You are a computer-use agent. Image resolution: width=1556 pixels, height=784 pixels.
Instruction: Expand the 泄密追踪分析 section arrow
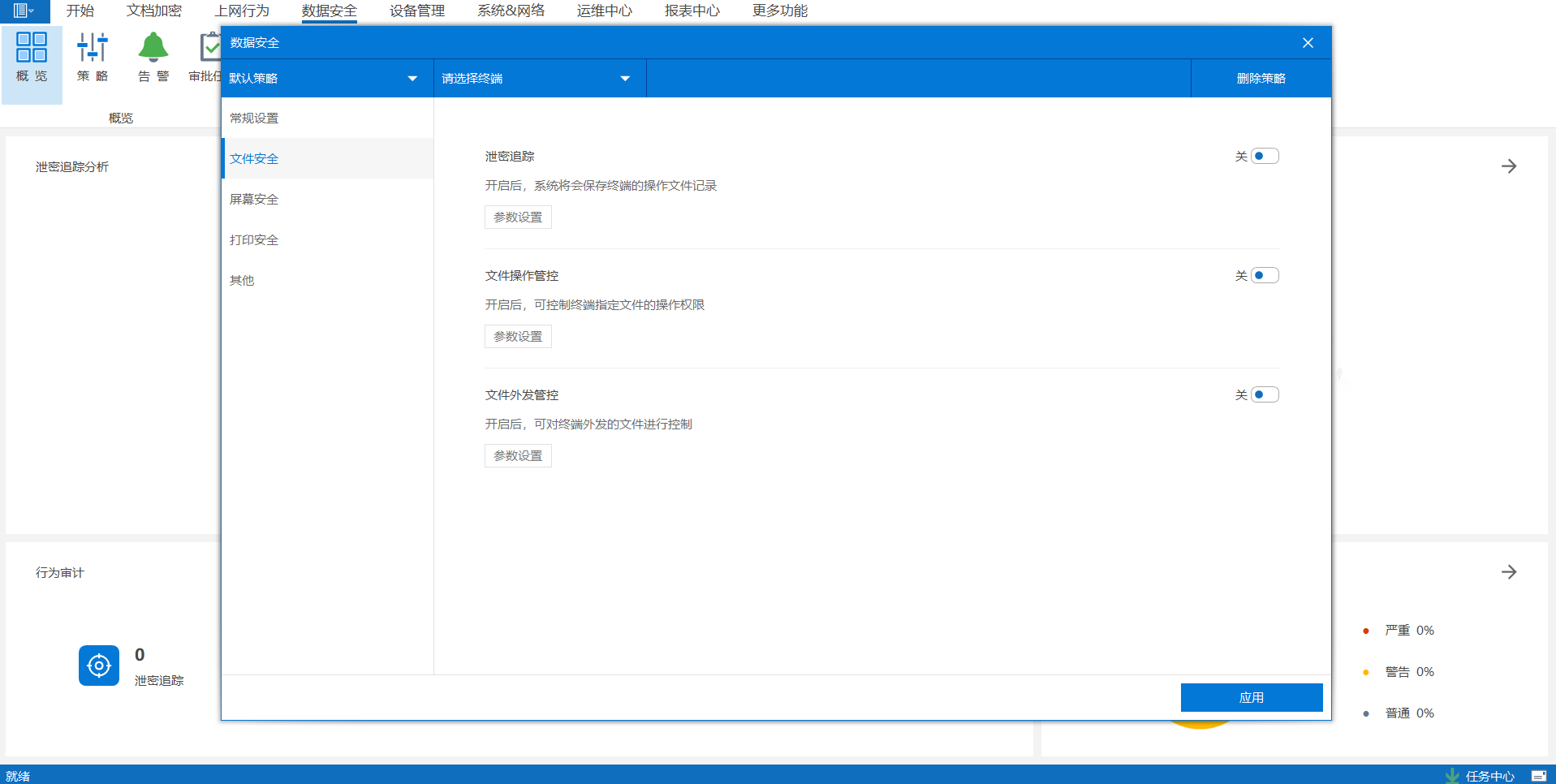point(1509,166)
